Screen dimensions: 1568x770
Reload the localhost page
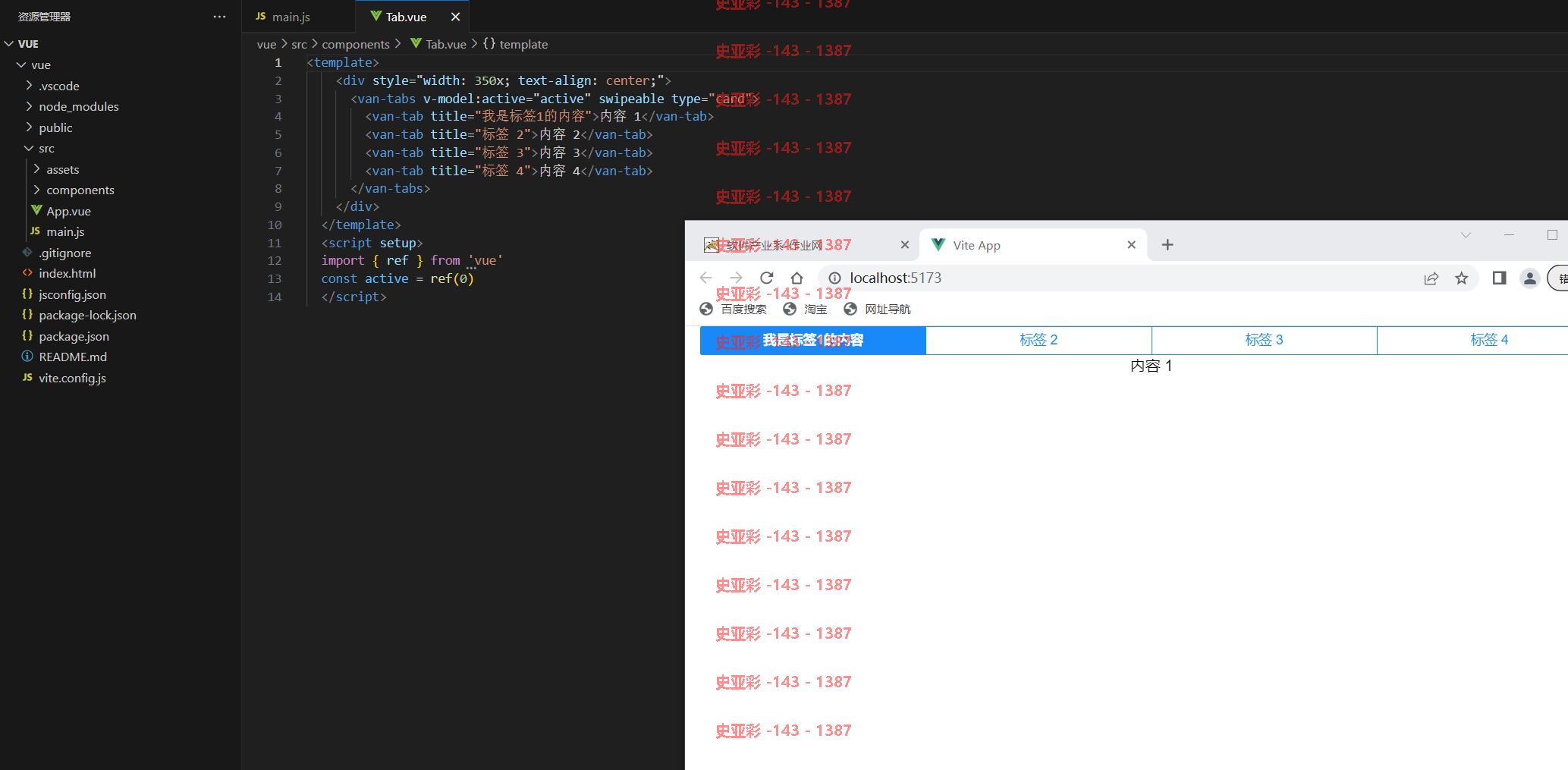click(767, 278)
